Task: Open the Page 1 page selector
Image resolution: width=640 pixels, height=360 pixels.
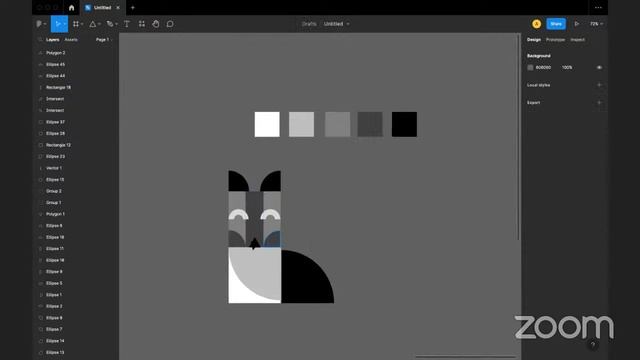Action: click(x=104, y=40)
